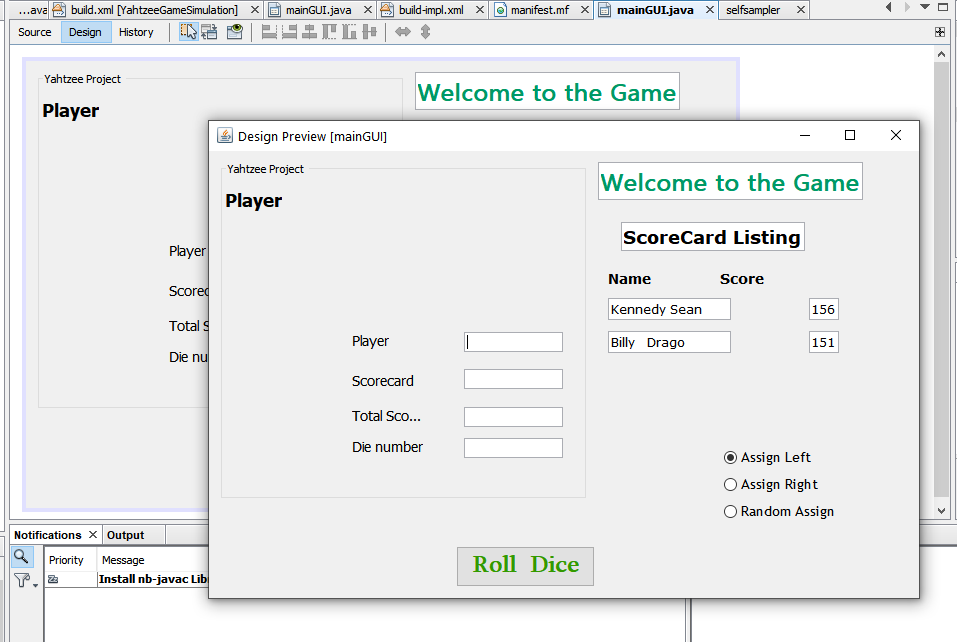The width and height of the screenshot is (957, 642).
Task: Open the editor documents list dropdown arrow
Action: [924, 8]
